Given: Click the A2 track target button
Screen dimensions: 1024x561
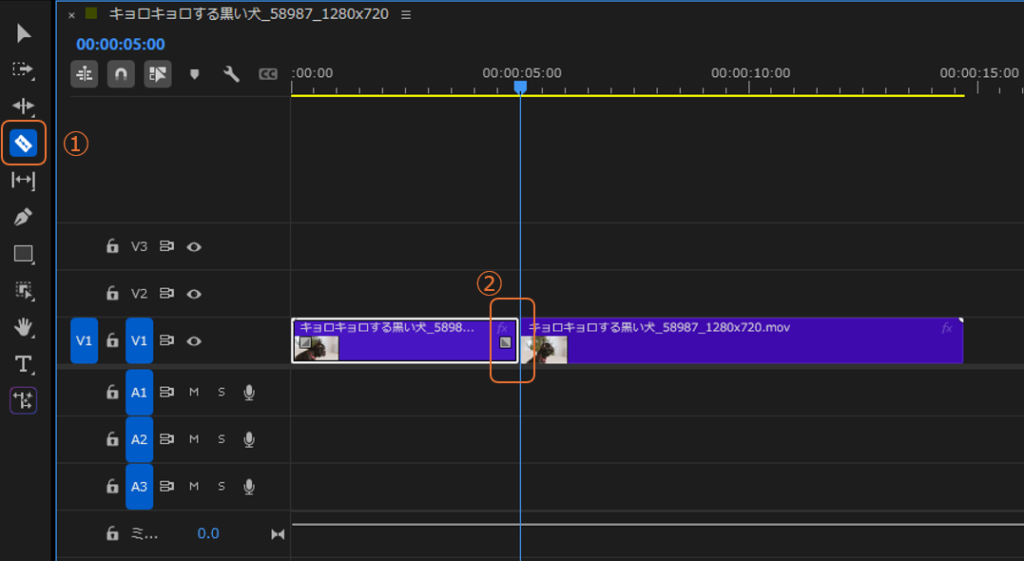Looking at the screenshot, I should click(139, 439).
